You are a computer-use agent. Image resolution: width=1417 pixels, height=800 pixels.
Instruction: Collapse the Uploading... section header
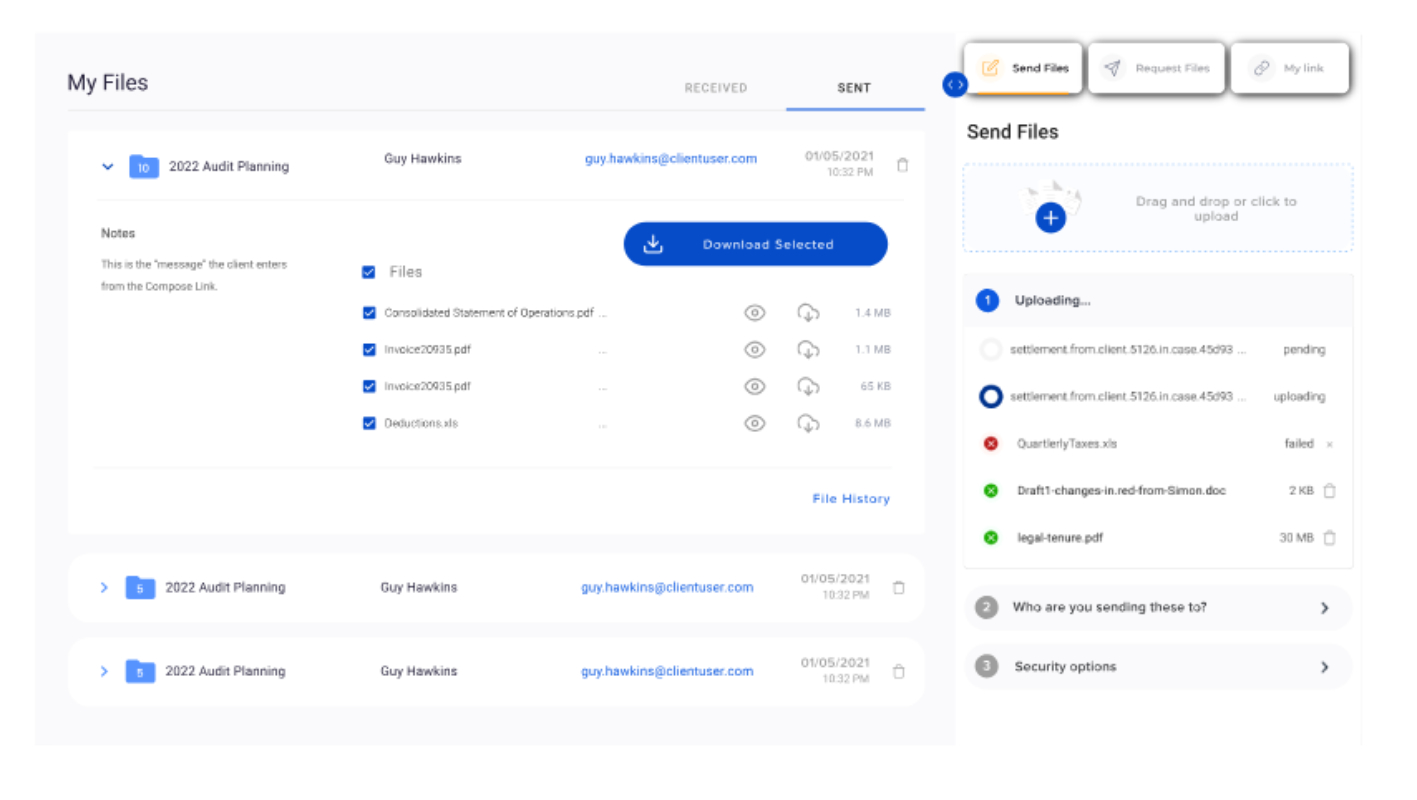(x=1158, y=300)
